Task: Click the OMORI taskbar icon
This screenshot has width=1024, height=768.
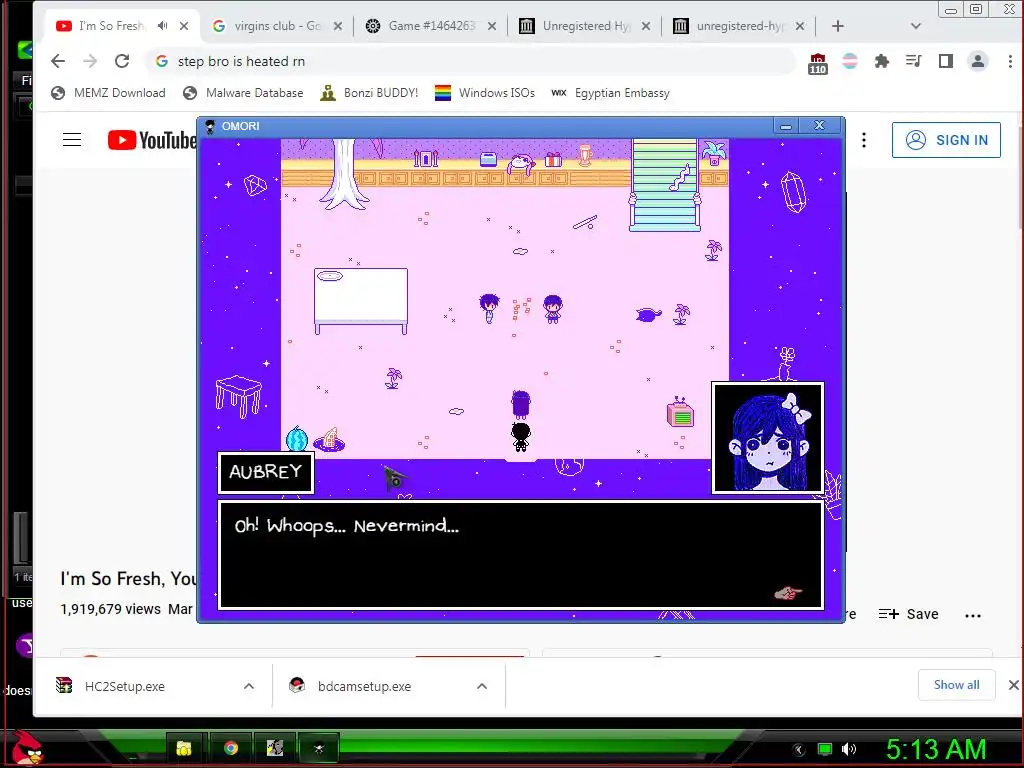Action: tap(319, 748)
